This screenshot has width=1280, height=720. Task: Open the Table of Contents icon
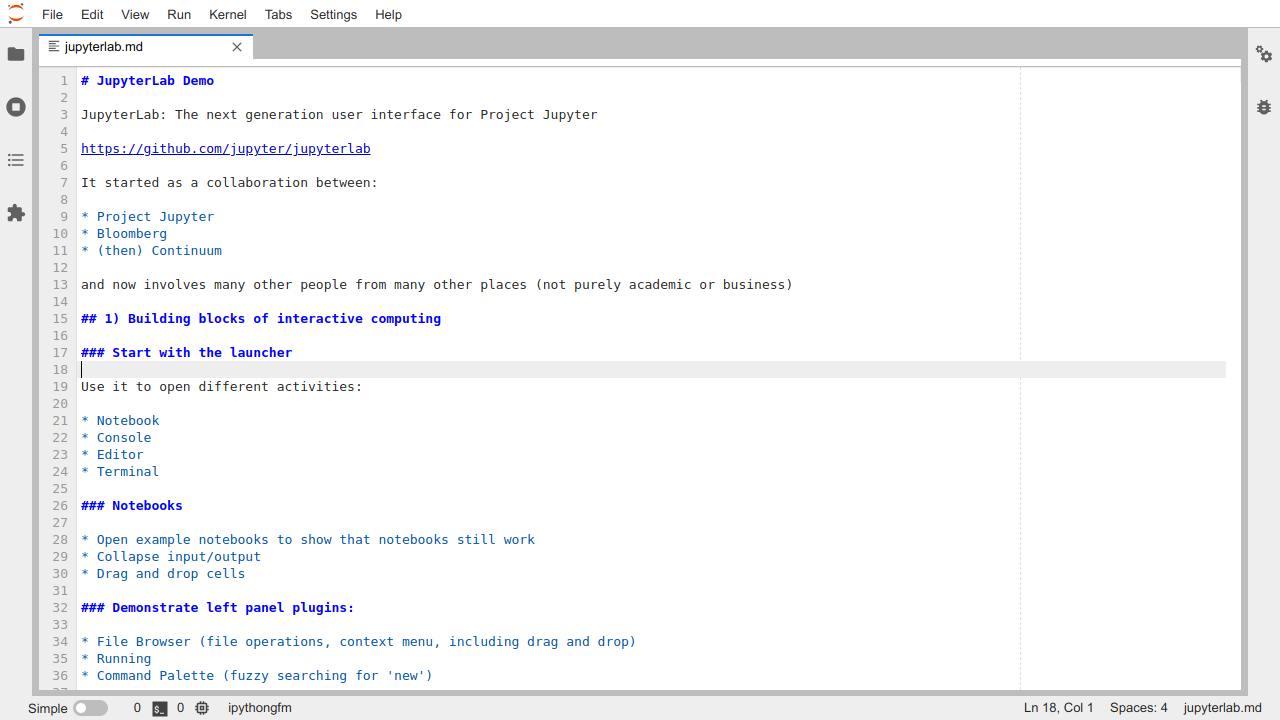click(x=16, y=160)
